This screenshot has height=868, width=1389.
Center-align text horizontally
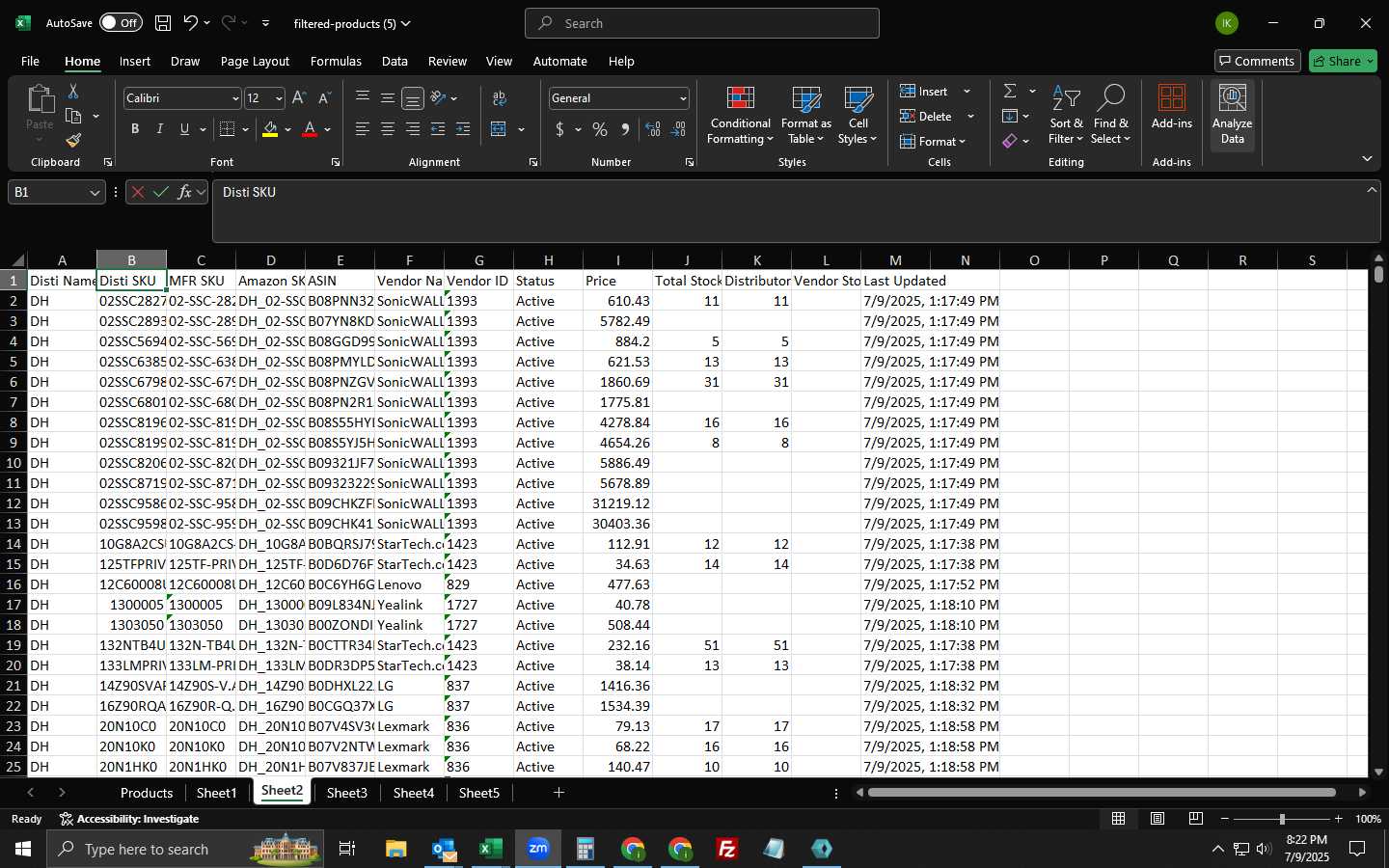[x=388, y=129]
